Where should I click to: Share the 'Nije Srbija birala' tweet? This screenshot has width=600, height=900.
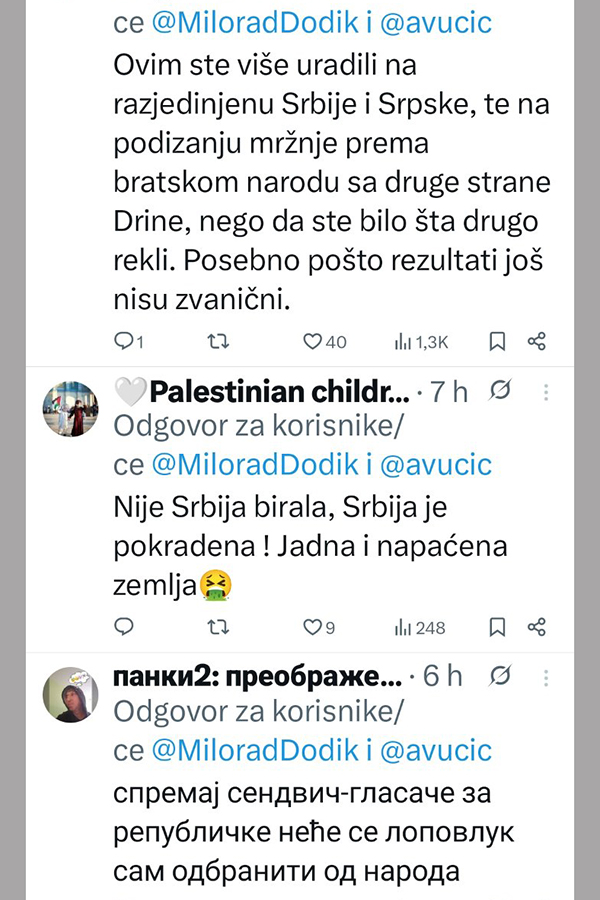click(536, 628)
